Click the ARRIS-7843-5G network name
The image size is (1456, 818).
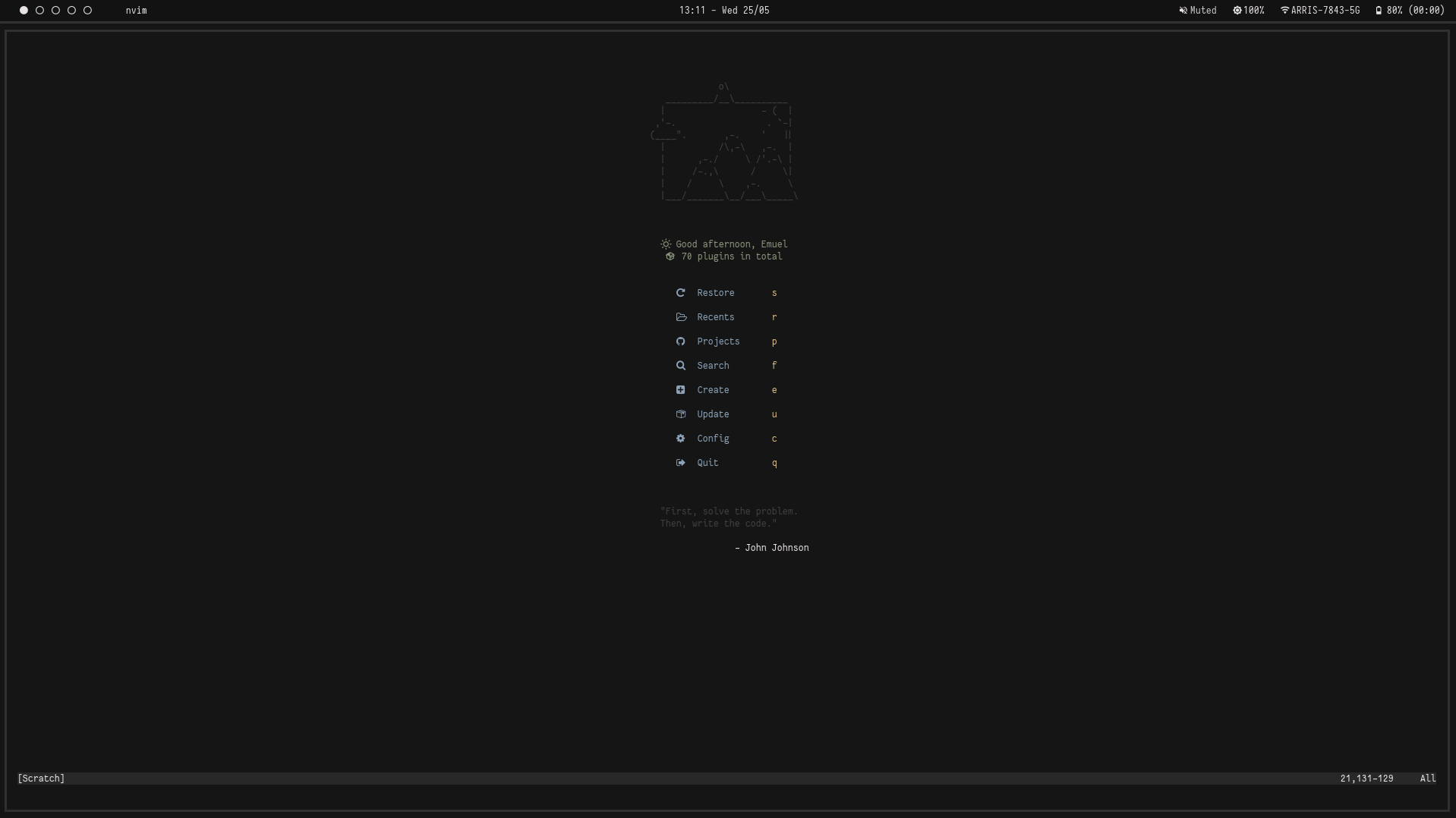click(x=1325, y=11)
